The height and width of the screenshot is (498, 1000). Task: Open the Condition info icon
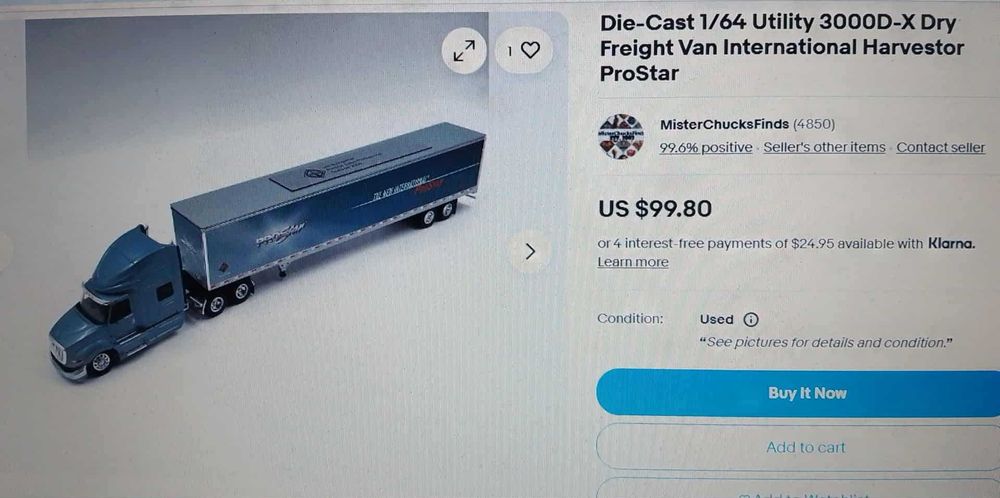click(751, 319)
